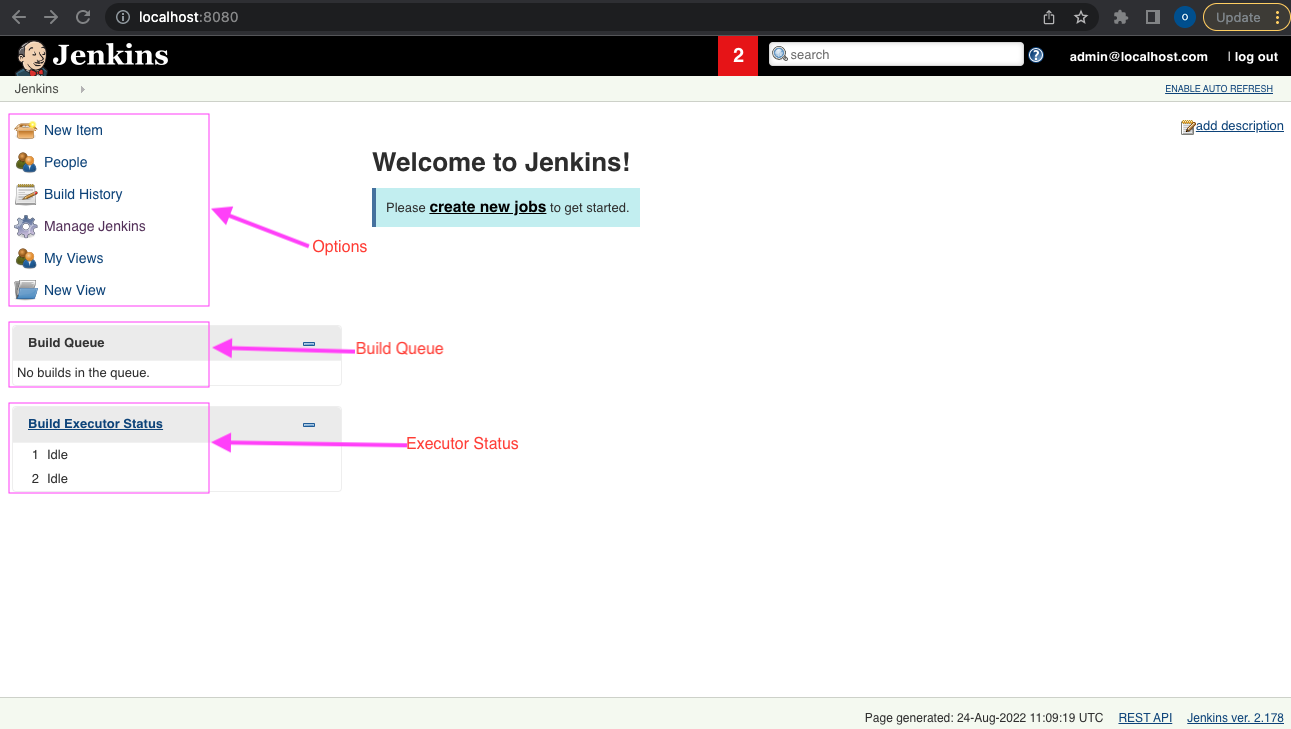
Task: Click the red notification badge showing 2
Action: [737, 55]
